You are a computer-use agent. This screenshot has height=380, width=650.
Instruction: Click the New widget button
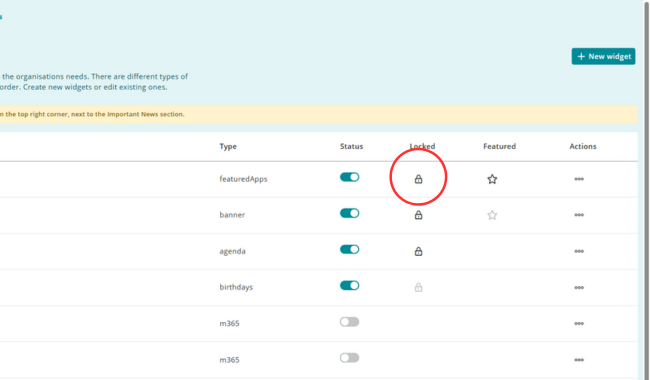603,56
